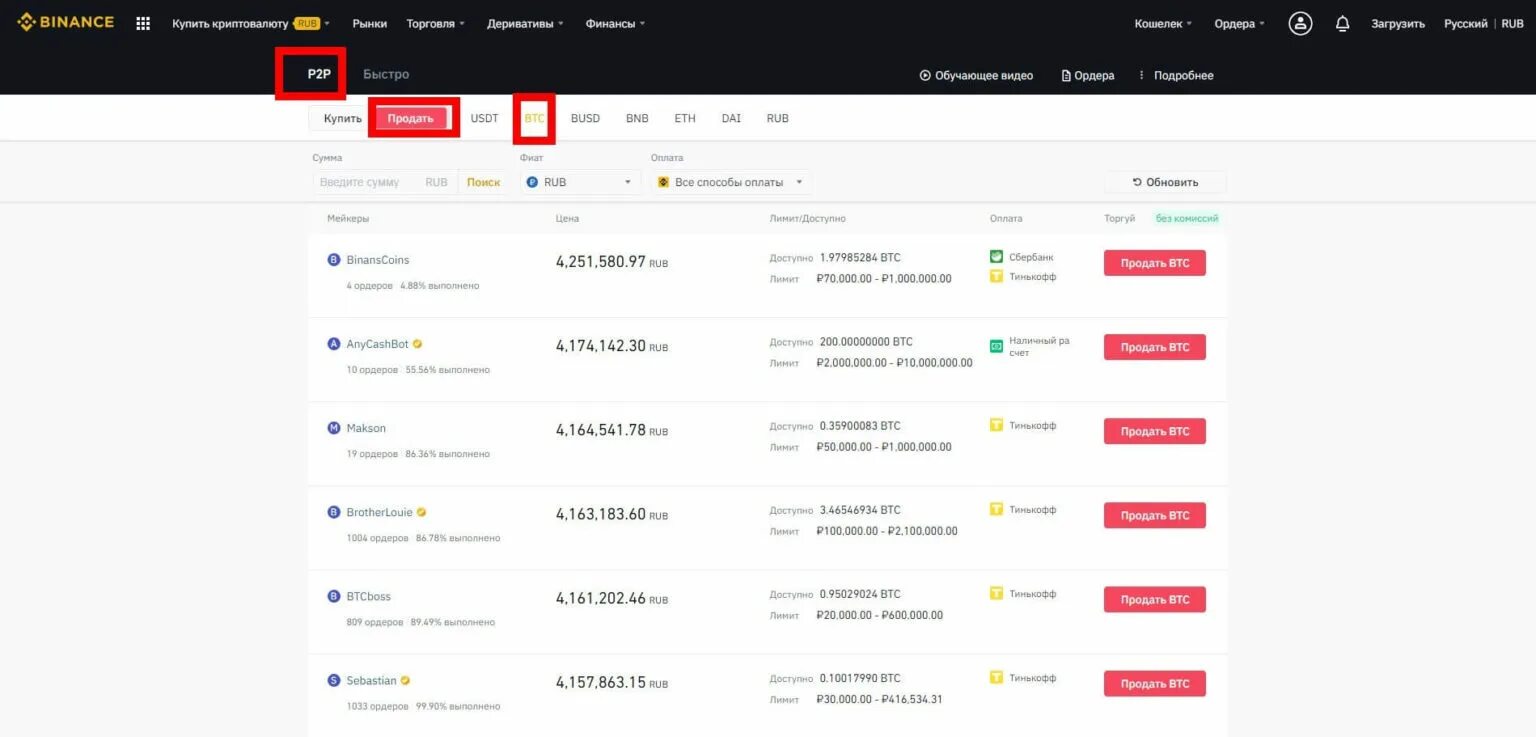Select the RUB coin tab

778,118
